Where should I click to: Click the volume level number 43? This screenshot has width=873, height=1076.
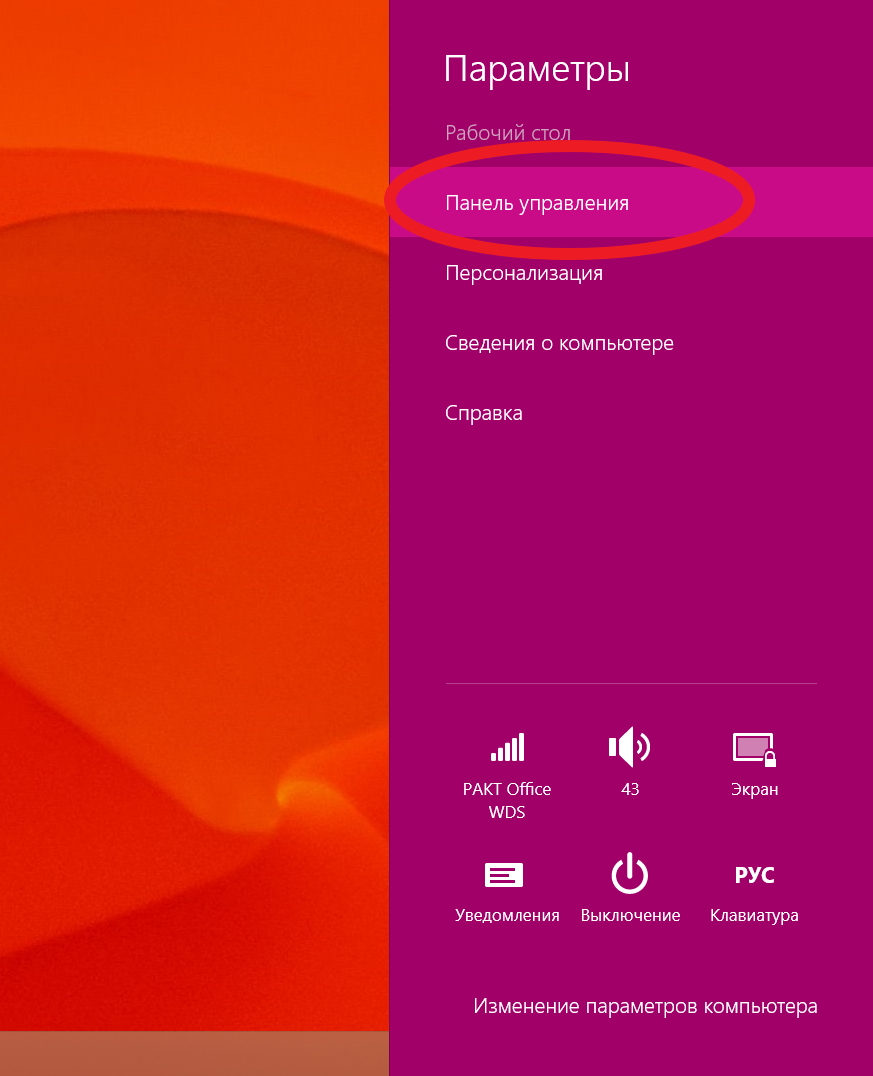click(630, 789)
